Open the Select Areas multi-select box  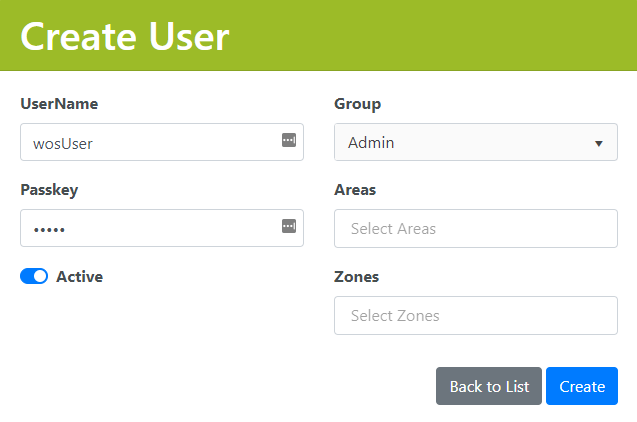475,228
